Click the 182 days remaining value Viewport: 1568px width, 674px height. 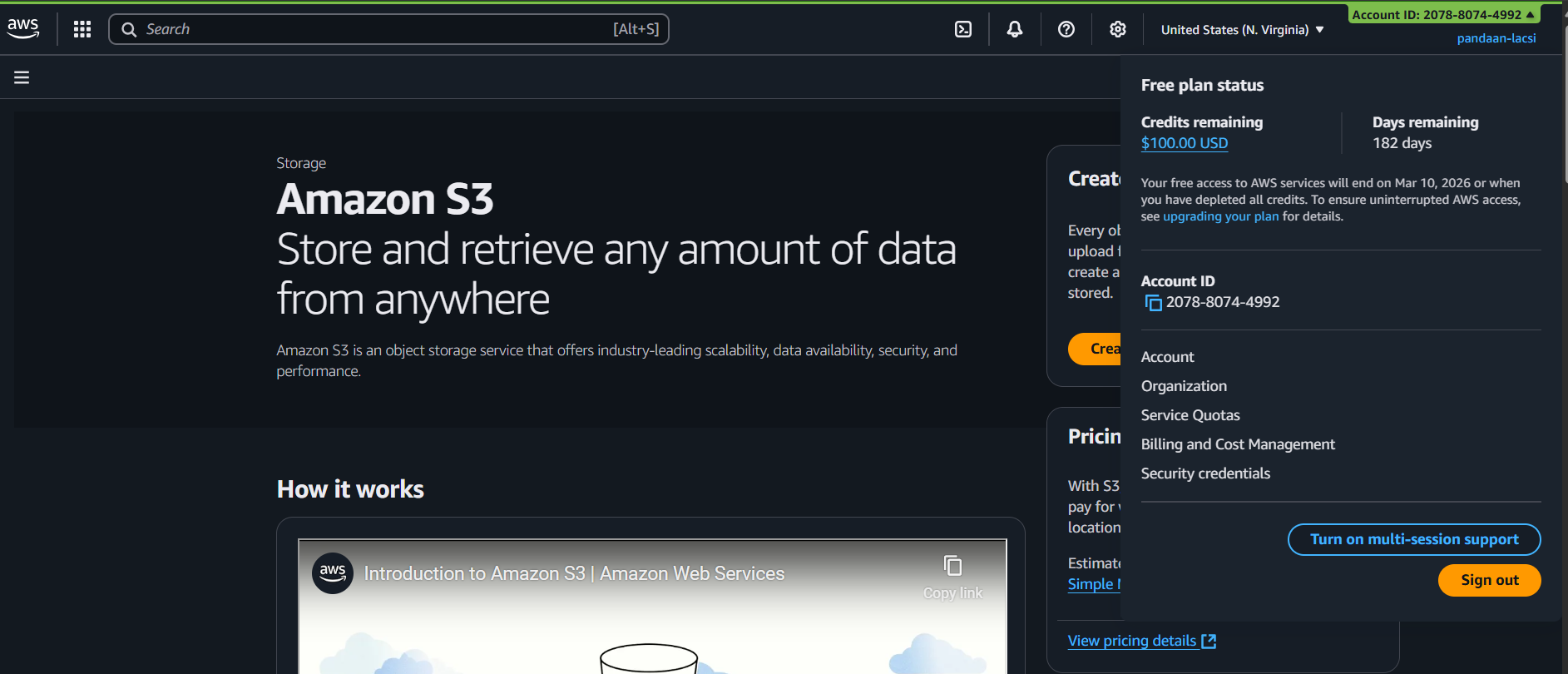click(1402, 143)
